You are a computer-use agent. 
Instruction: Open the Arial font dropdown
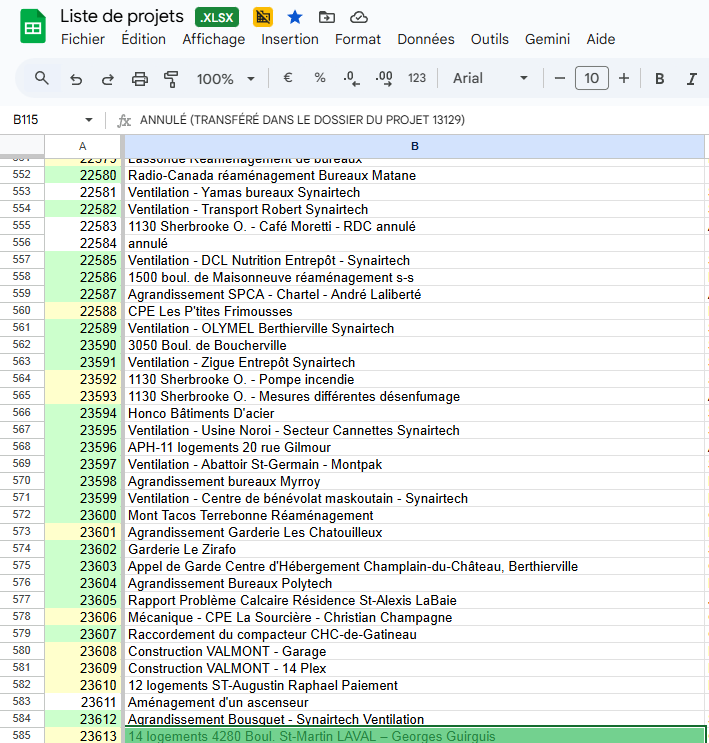(x=490, y=78)
